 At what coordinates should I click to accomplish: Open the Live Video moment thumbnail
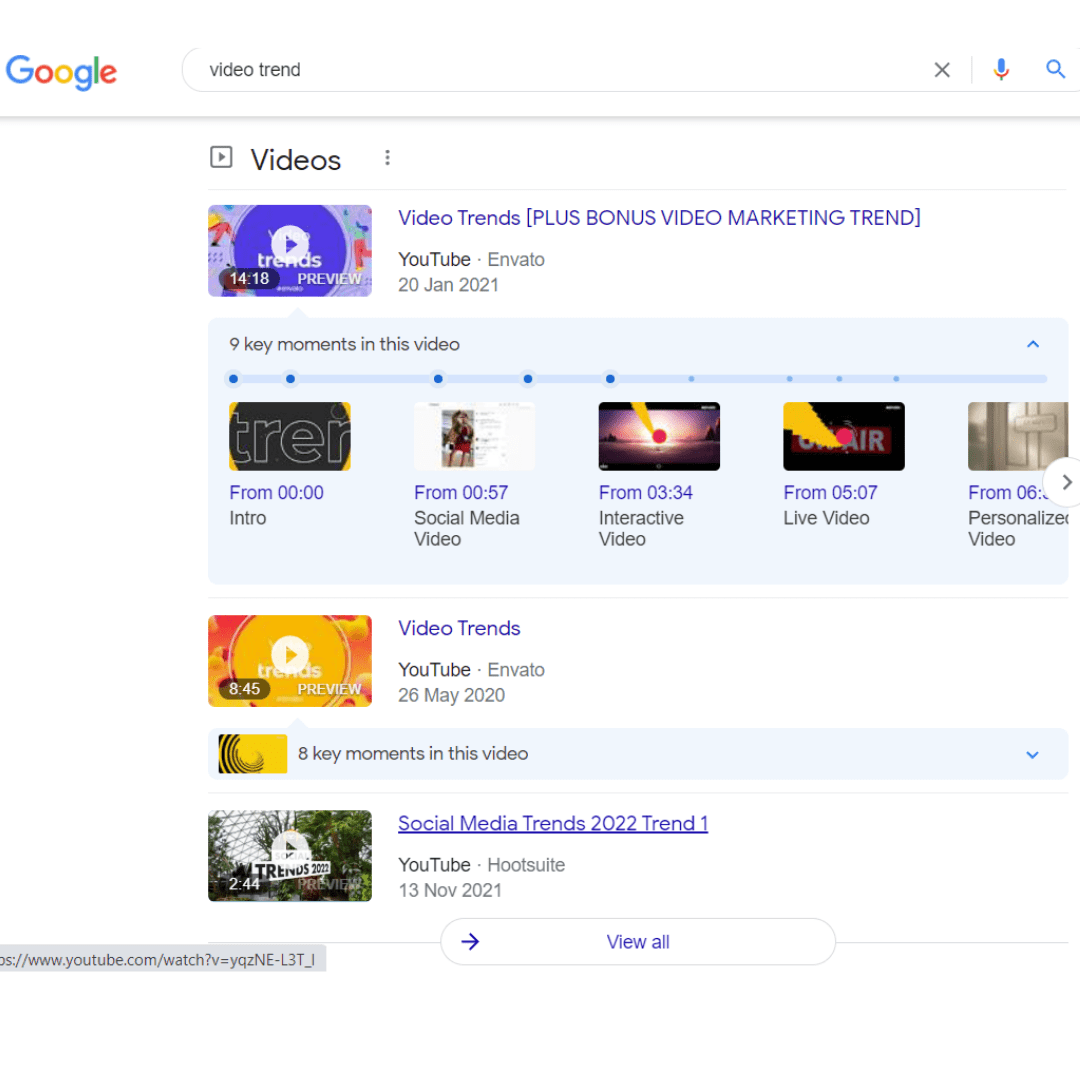[844, 437]
